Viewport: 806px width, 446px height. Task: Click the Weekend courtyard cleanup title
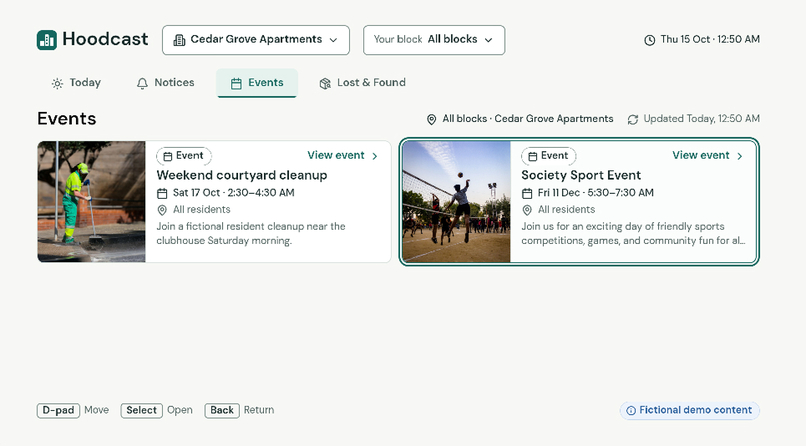point(242,175)
